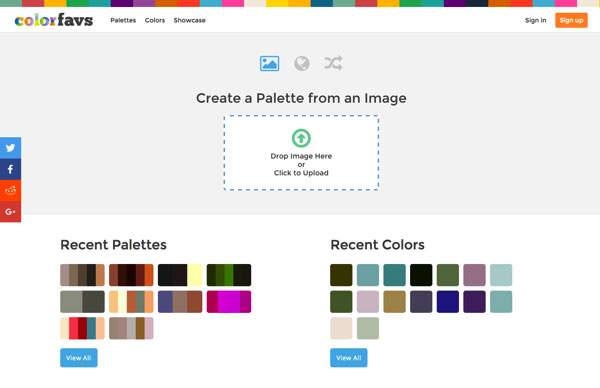The image size is (600, 388).
Task: Click the green upload arrow icon
Action: (x=301, y=138)
